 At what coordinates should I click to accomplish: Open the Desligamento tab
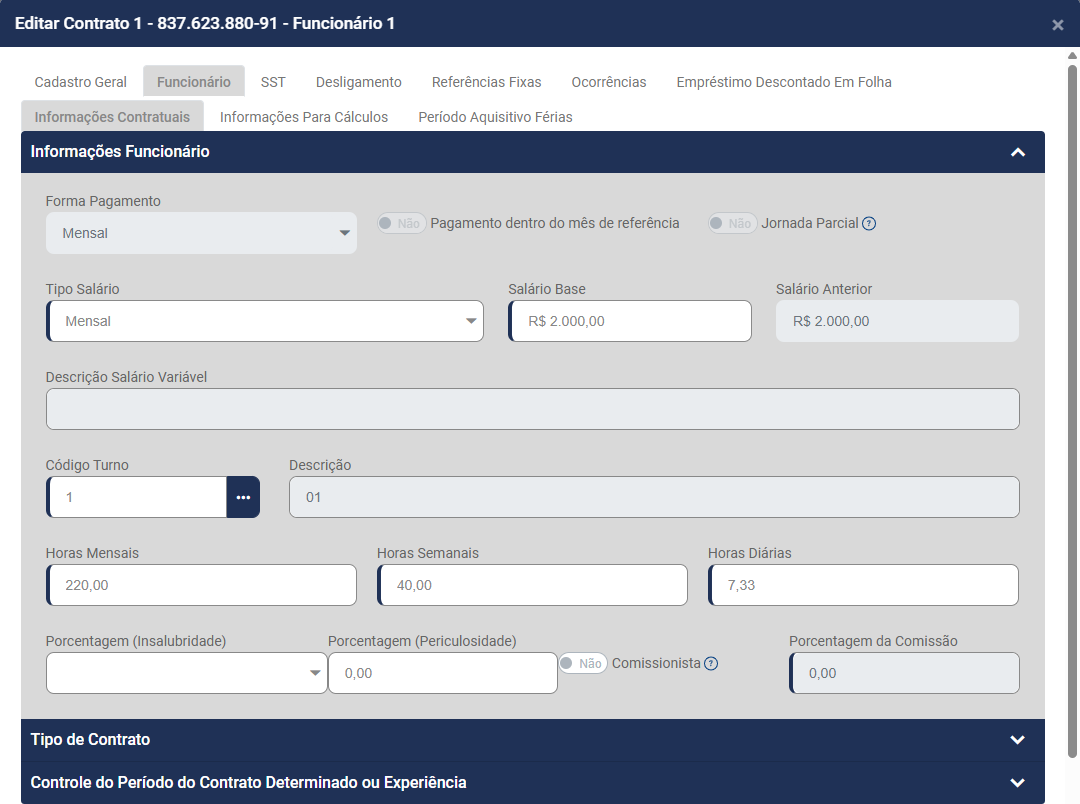point(358,82)
